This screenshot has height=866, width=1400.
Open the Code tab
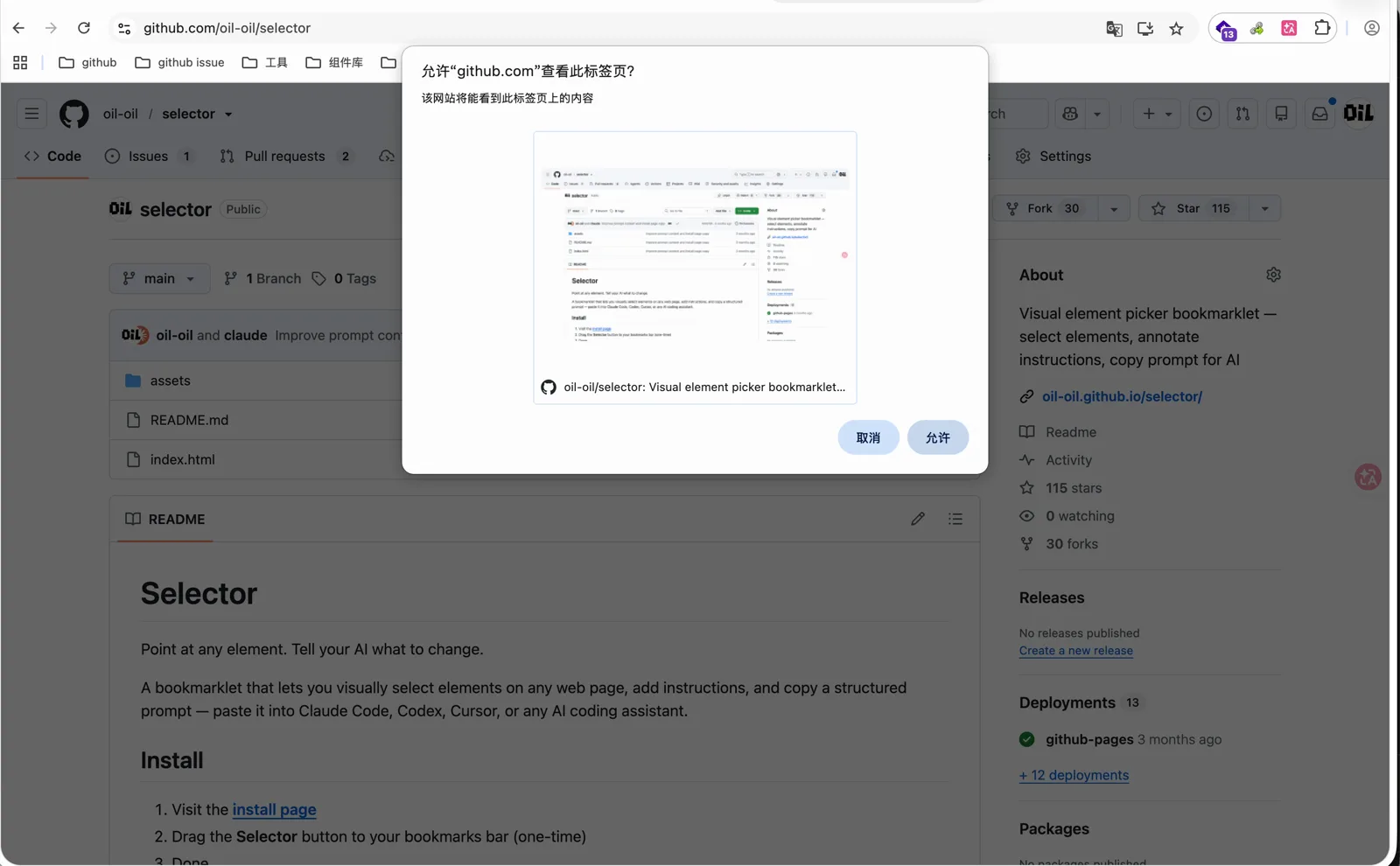52,156
